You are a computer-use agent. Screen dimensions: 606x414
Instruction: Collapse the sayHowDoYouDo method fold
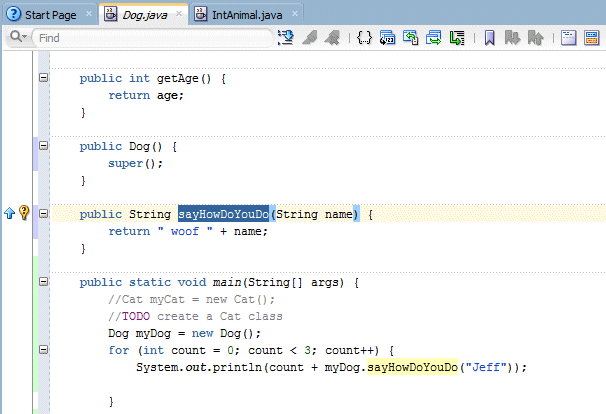(44, 214)
